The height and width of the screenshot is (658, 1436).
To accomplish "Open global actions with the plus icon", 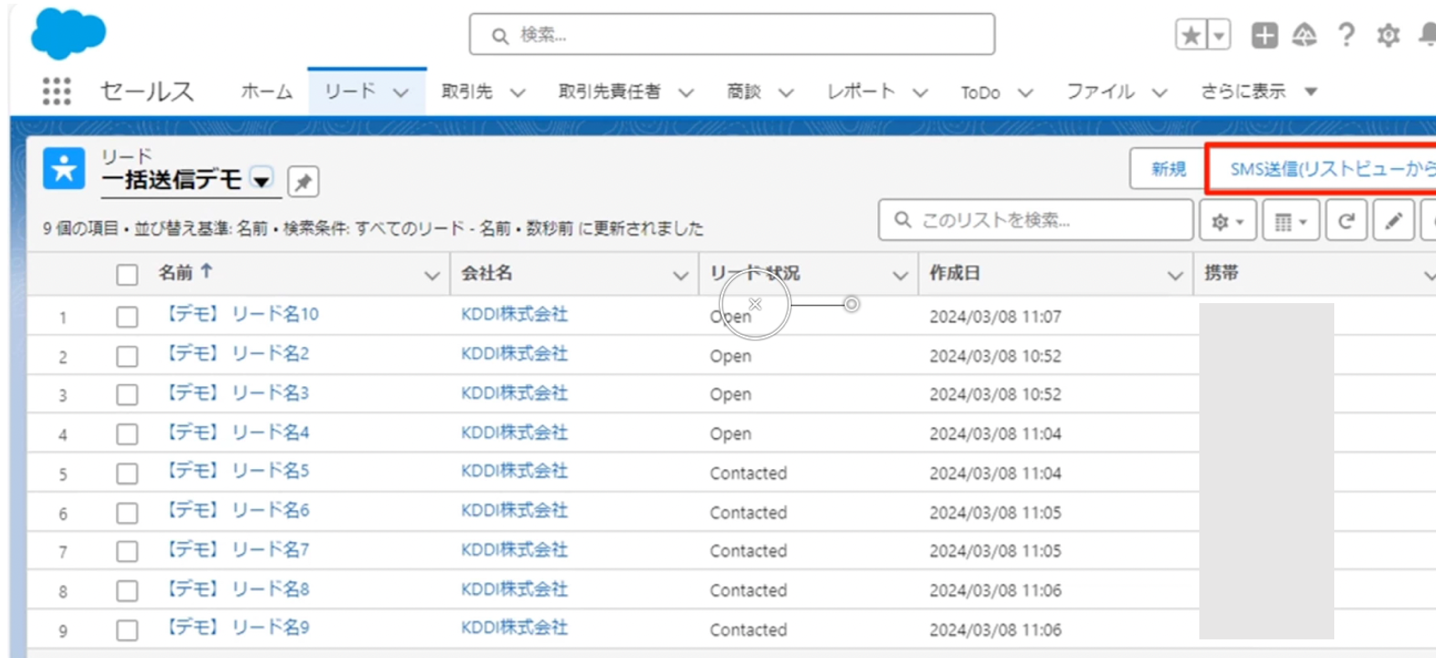I will point(1264,34).
